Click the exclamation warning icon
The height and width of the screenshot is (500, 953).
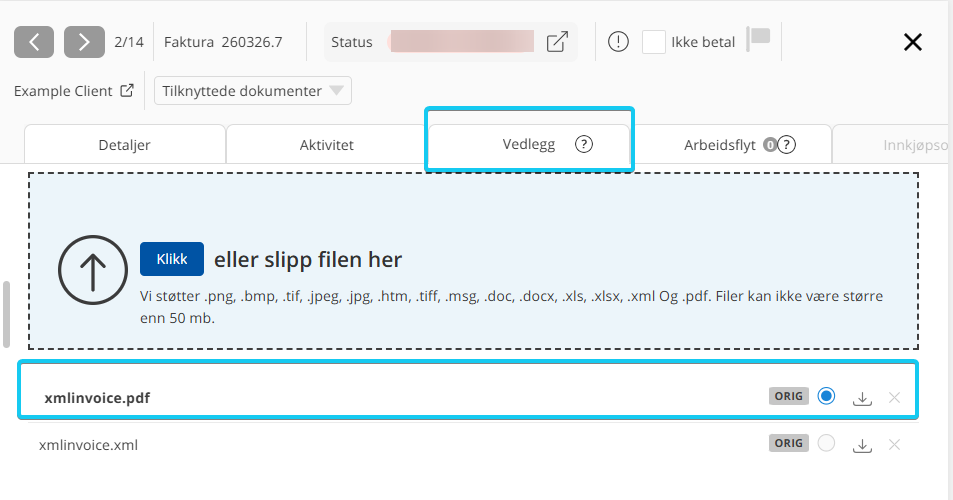coord(618,42)
